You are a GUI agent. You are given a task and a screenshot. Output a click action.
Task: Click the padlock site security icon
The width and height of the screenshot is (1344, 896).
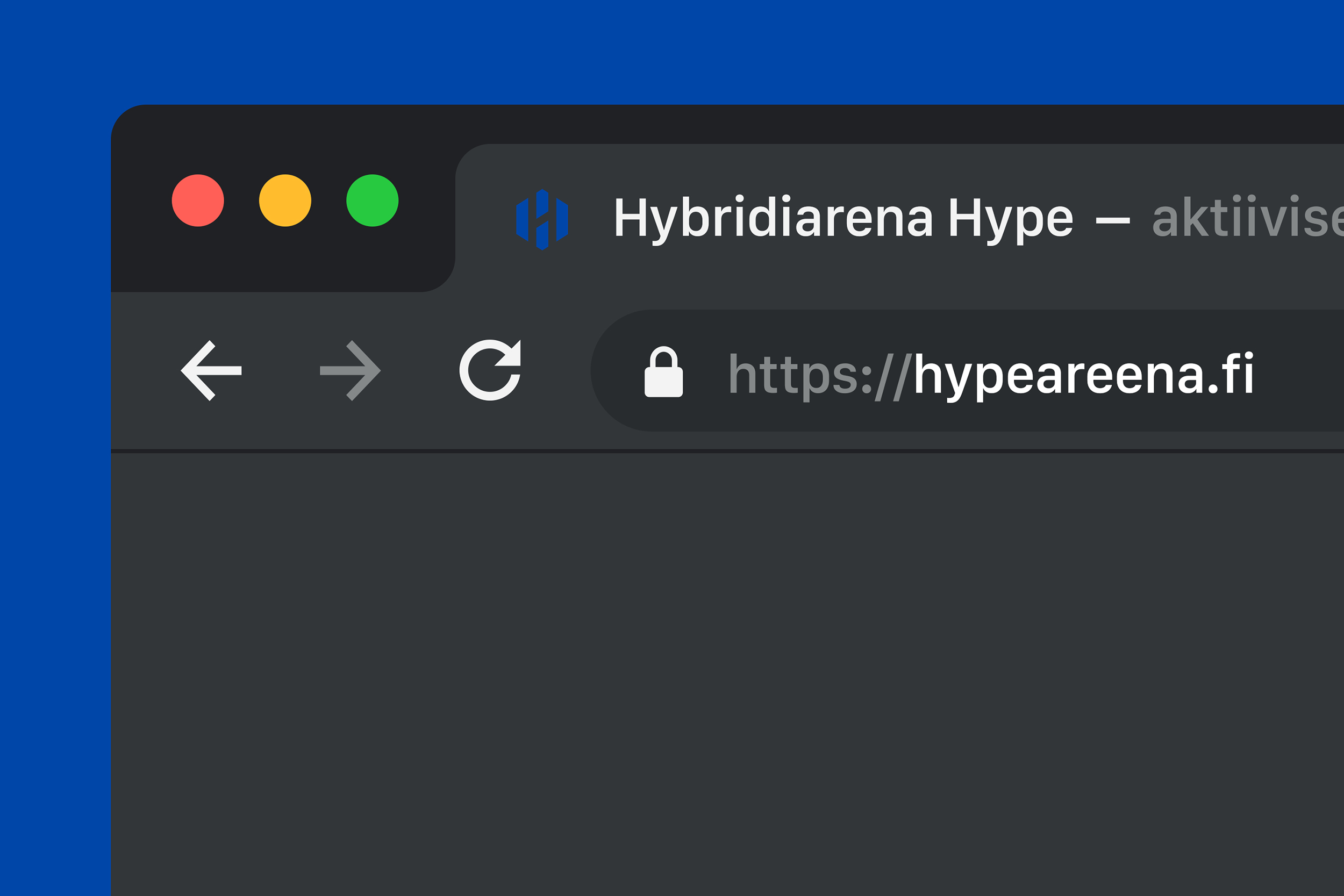pos(663,372)
